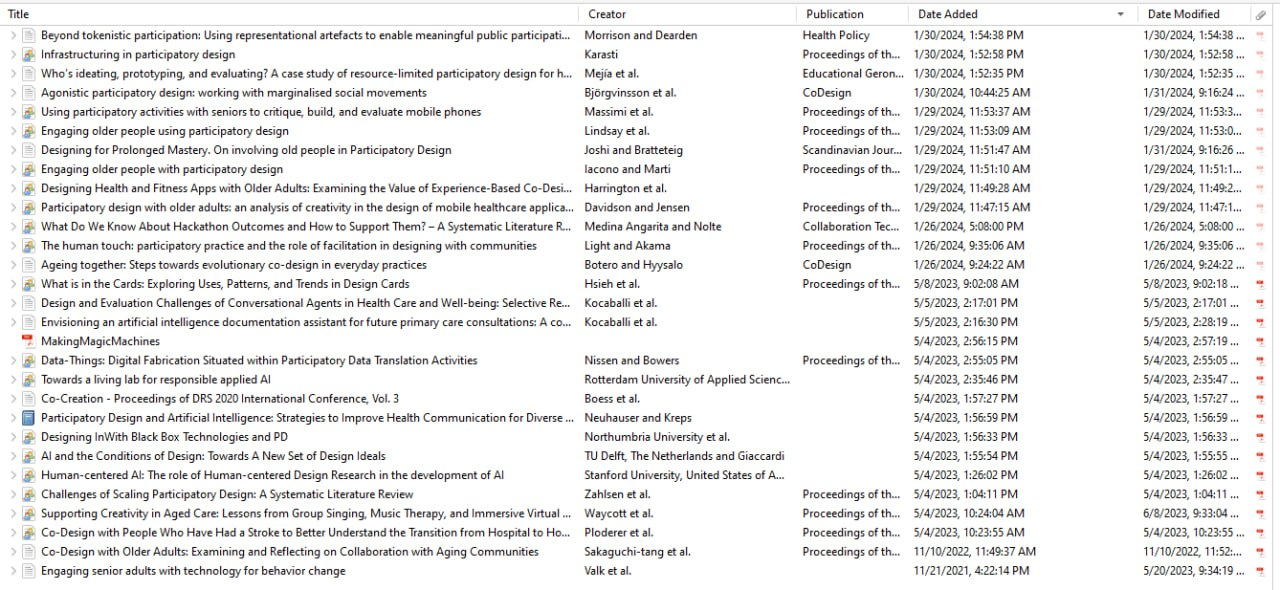Click the item icon for 'Who's ideating, prototyping, and evaluating?'
This screenshot has width=1280, height=590.
(29, 73)
